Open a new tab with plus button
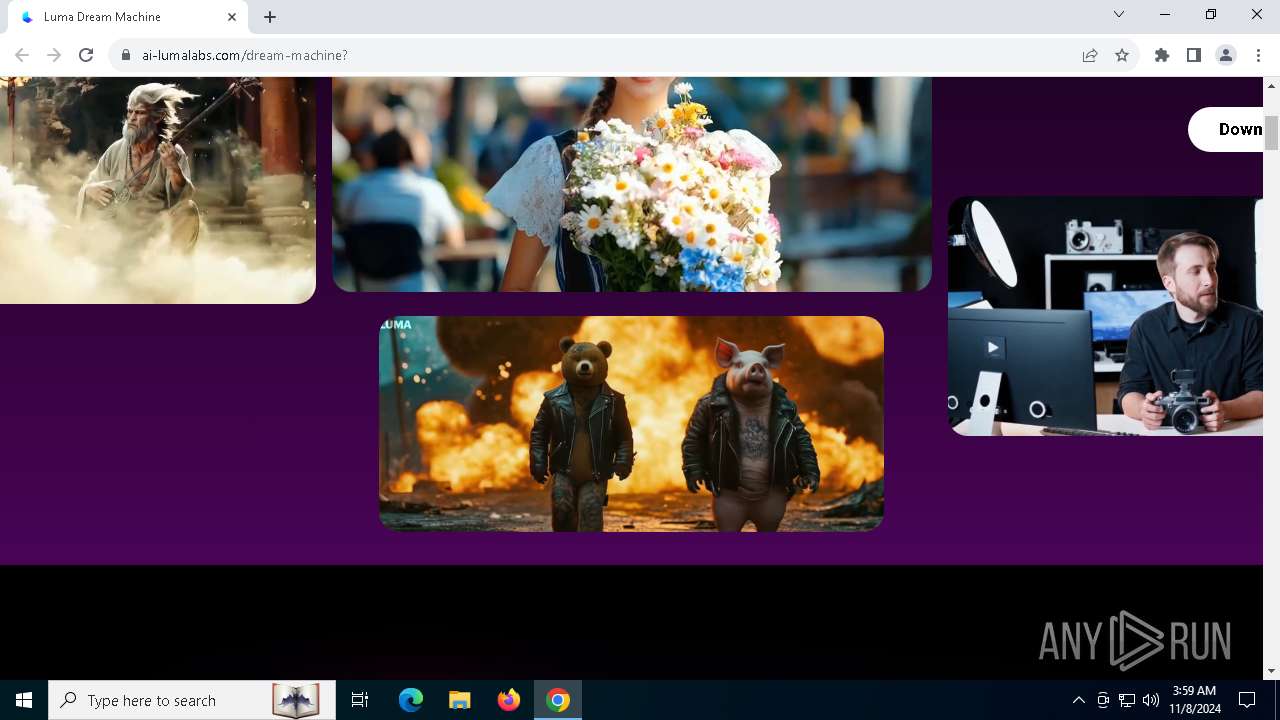 click(x=270, y=17)
